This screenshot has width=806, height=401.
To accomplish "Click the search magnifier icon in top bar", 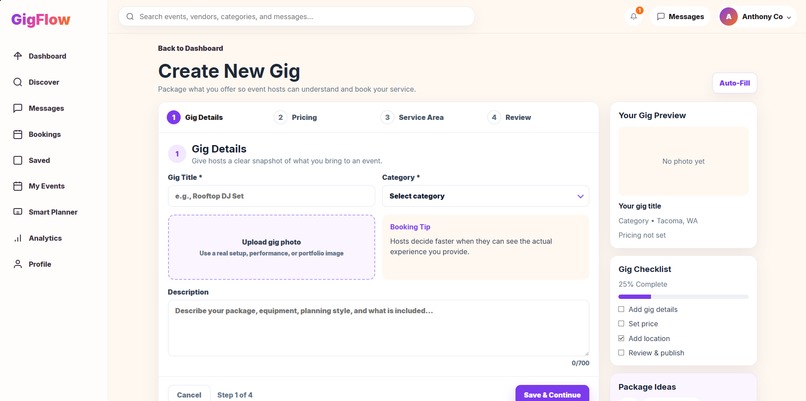I will [x=130, y=16].
